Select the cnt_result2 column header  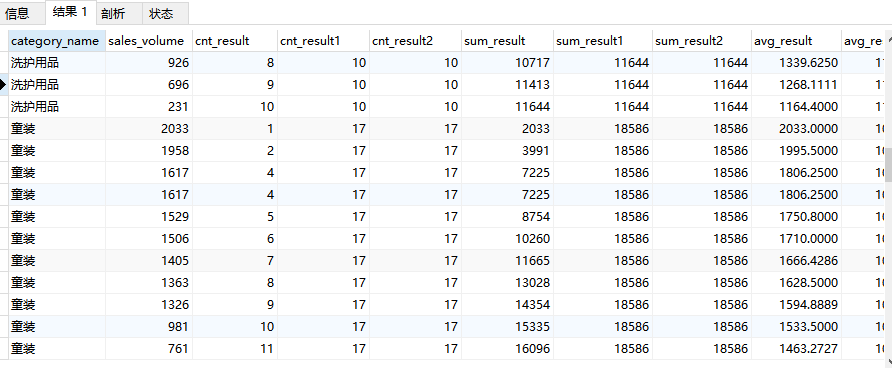point(415,41)
